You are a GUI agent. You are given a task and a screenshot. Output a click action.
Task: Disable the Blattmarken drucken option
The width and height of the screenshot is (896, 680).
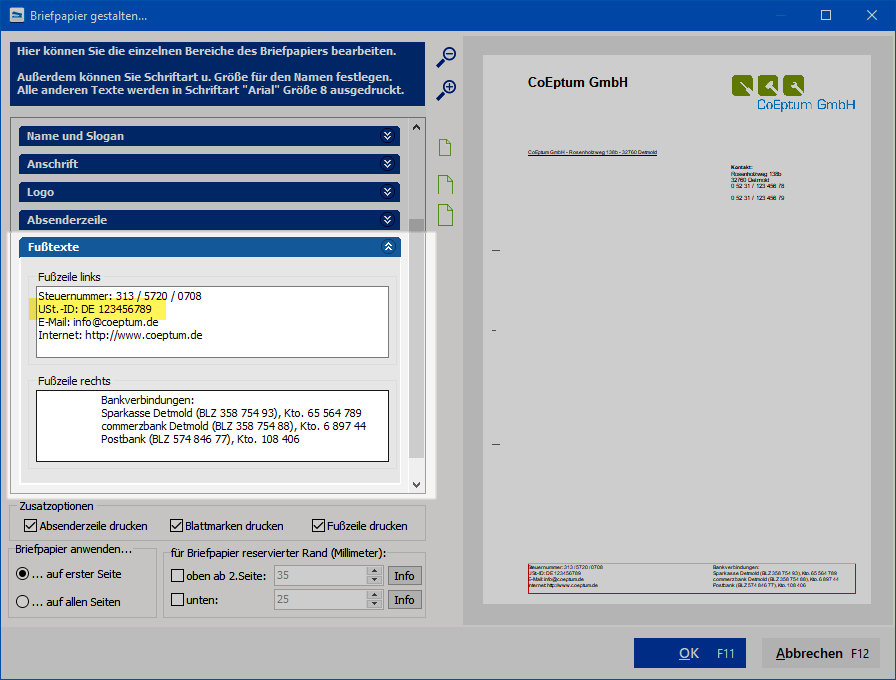coord(177,526)
